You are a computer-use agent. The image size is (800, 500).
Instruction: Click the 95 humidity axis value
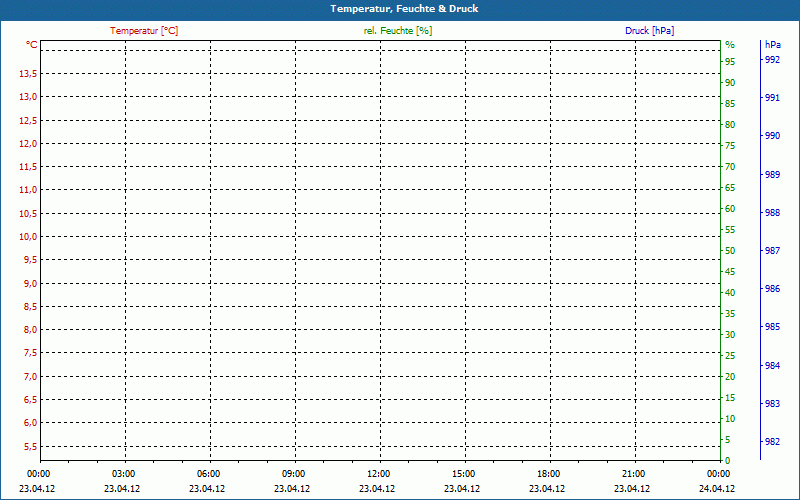(x=730, y=62)
